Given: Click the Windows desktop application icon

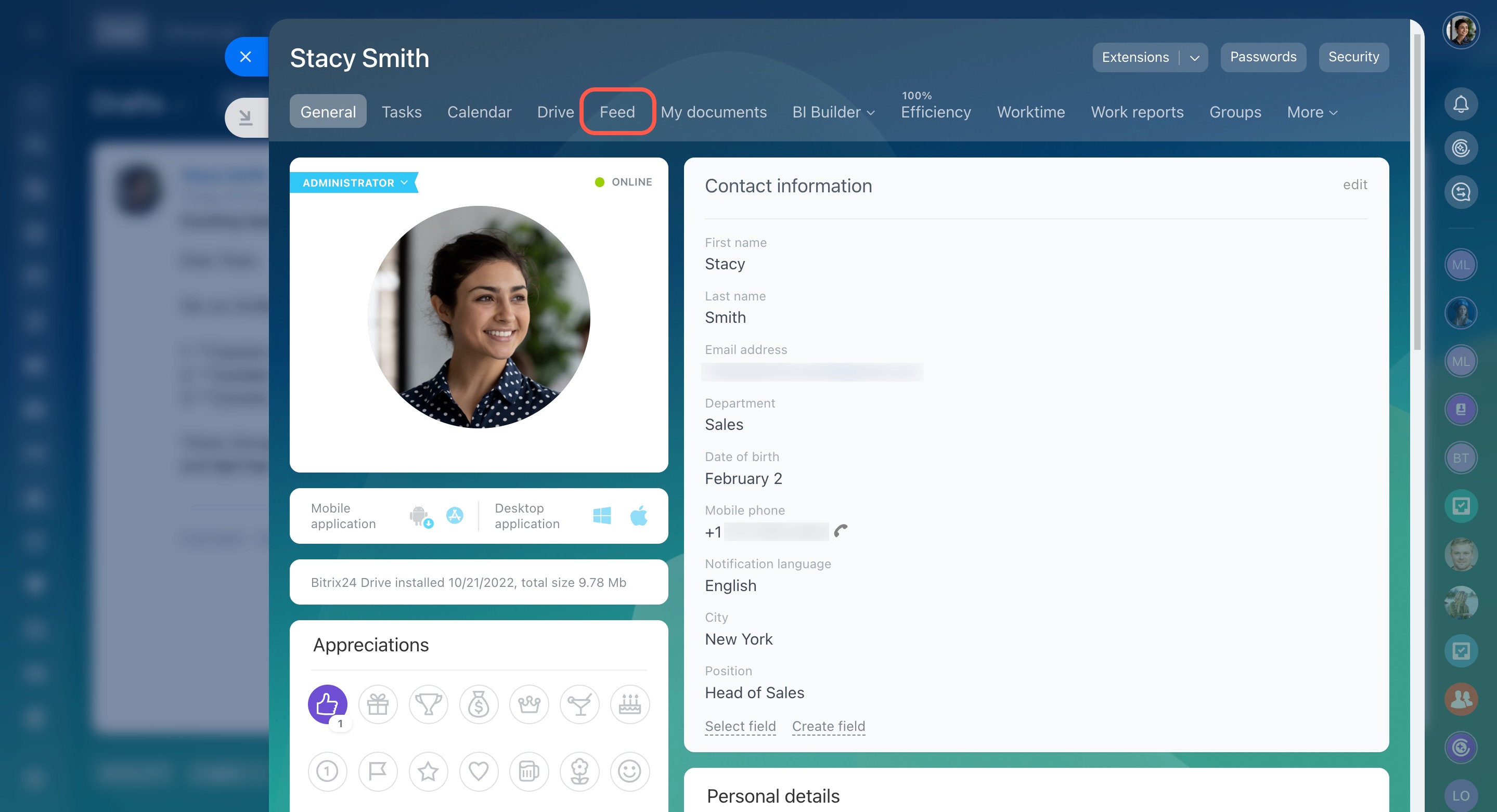Looking at the screenshot, I should 601,515.
